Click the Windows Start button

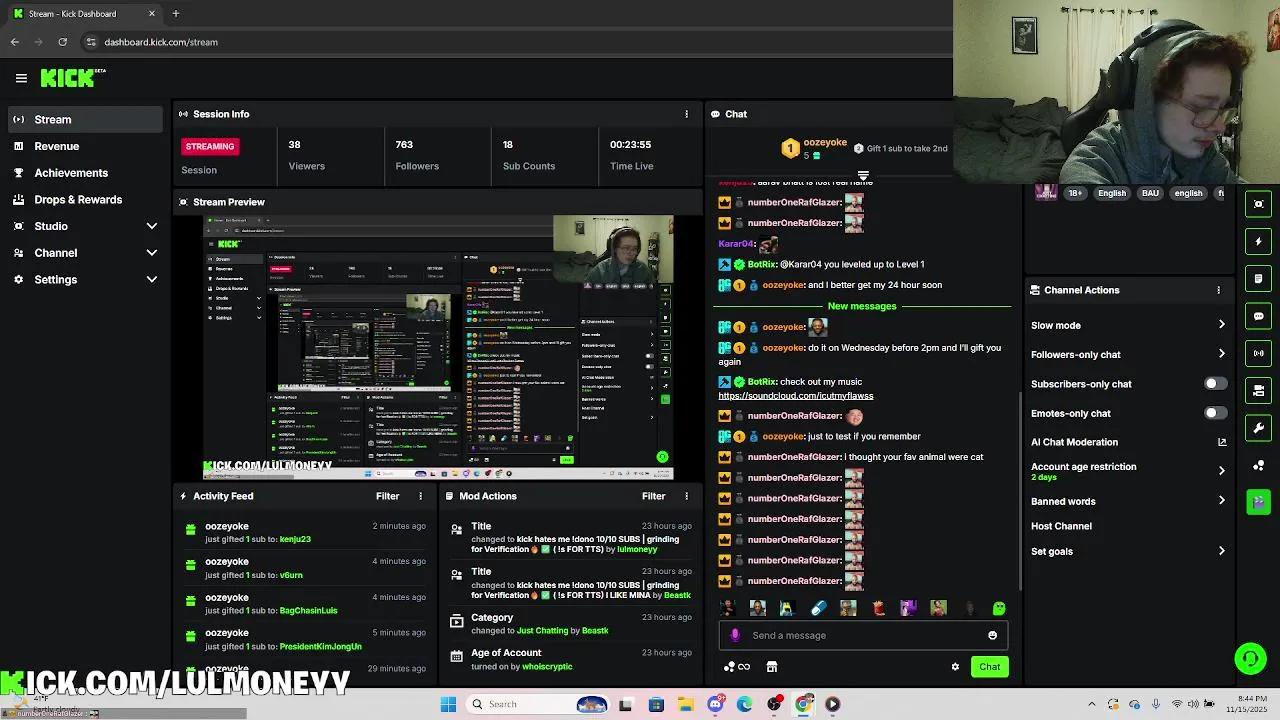pos(448,704)
